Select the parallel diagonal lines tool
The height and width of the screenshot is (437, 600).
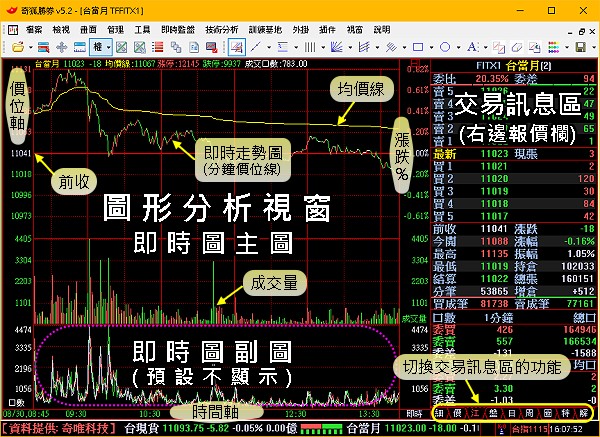click(391, 47)
